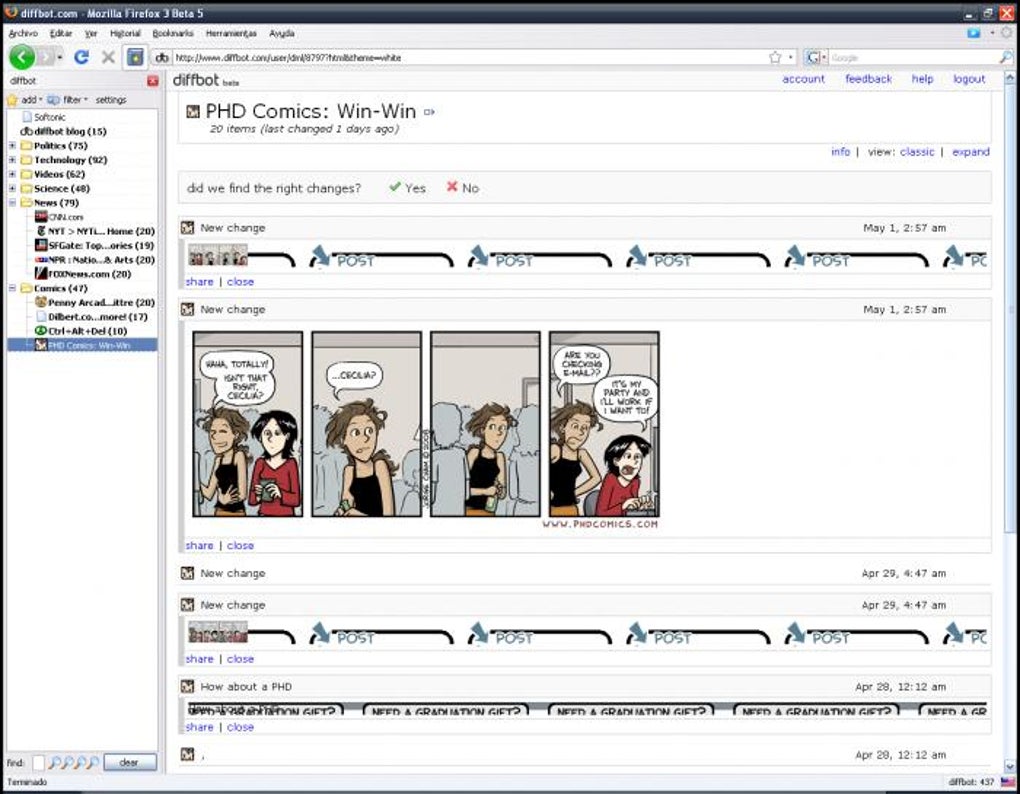Close the diffbot sidebar with red X
This screenshot has width=1020, height=794.
[153, 81]
